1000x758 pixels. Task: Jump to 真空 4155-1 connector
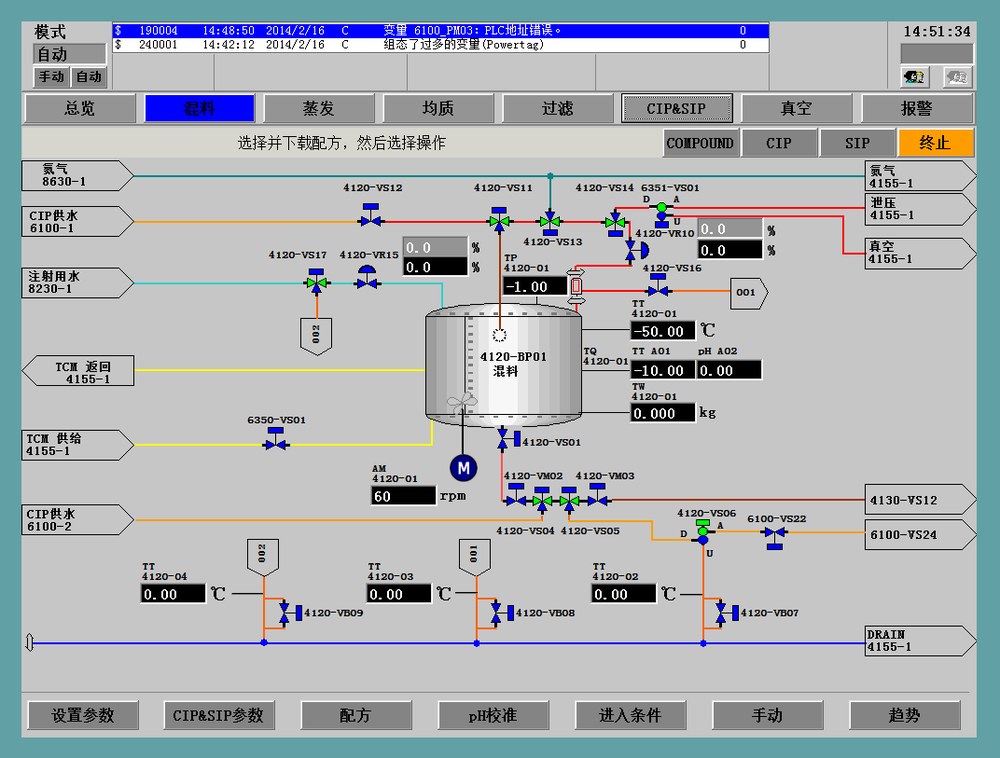click(920, 253)
